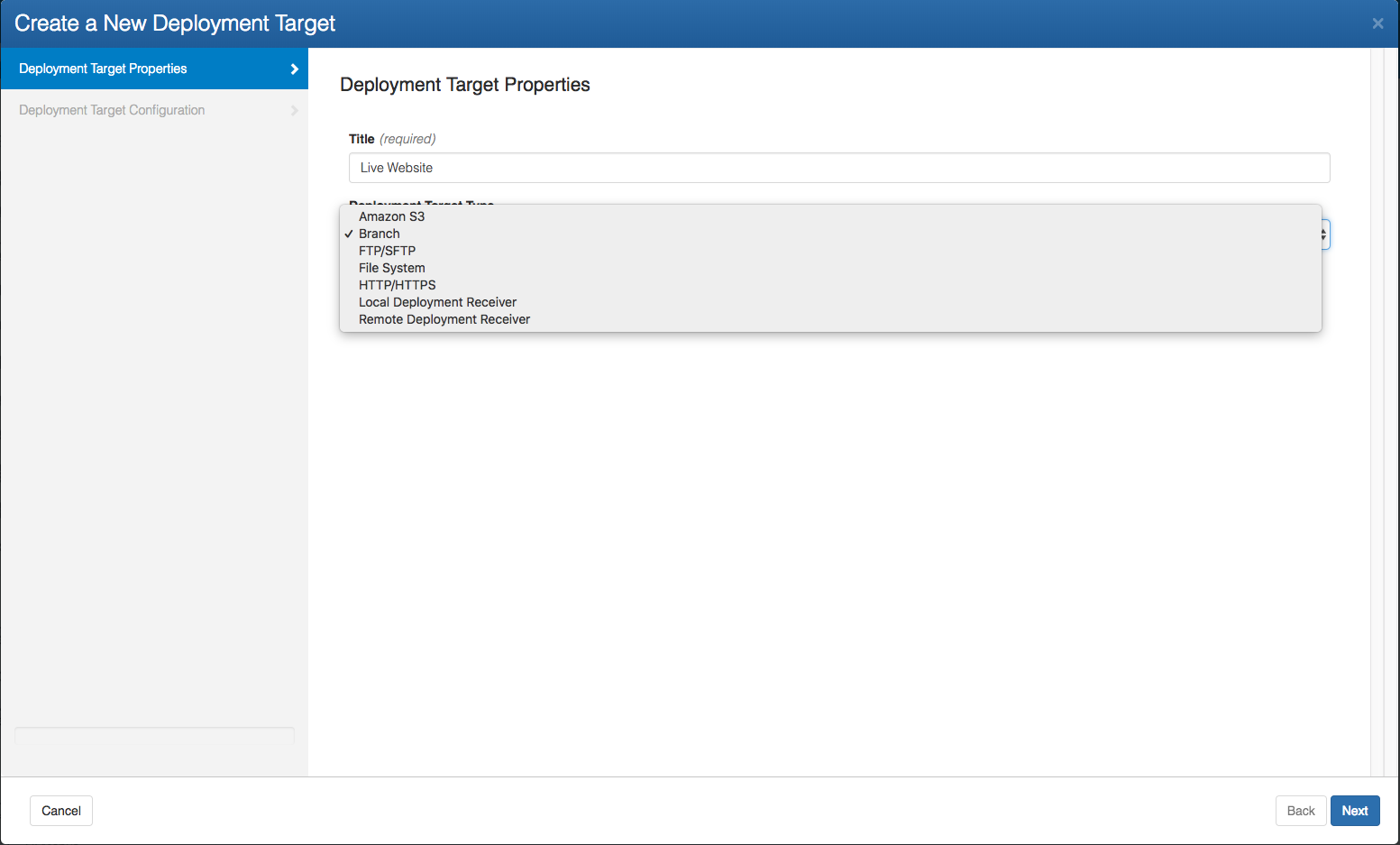Click the select box up-down arrows

coord(1323,234)
